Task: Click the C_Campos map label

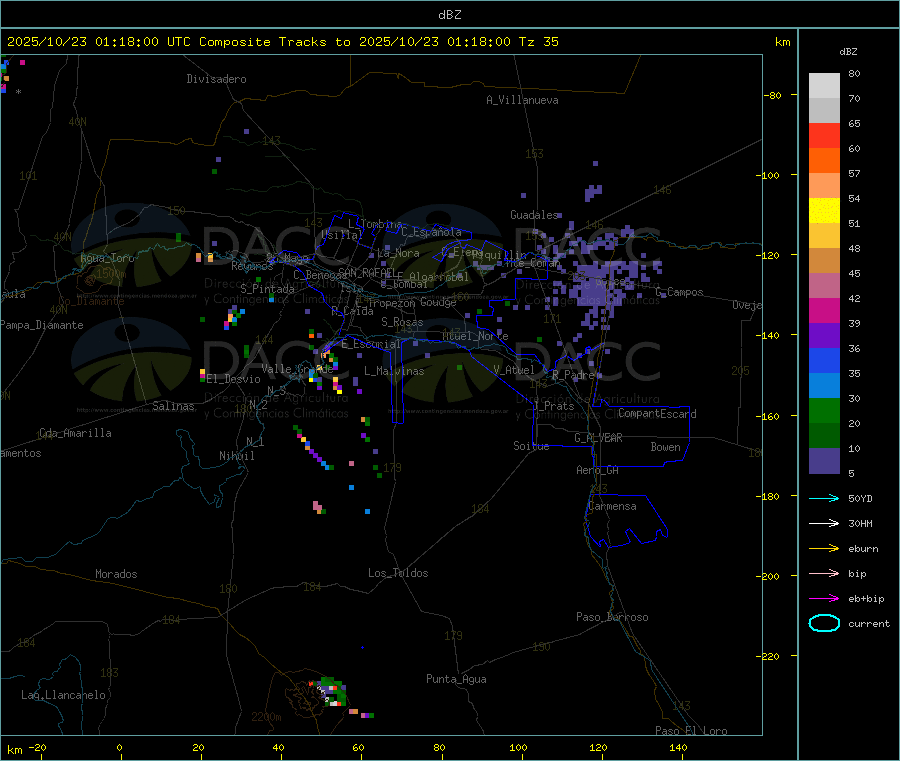Action: tap(680, 292)
